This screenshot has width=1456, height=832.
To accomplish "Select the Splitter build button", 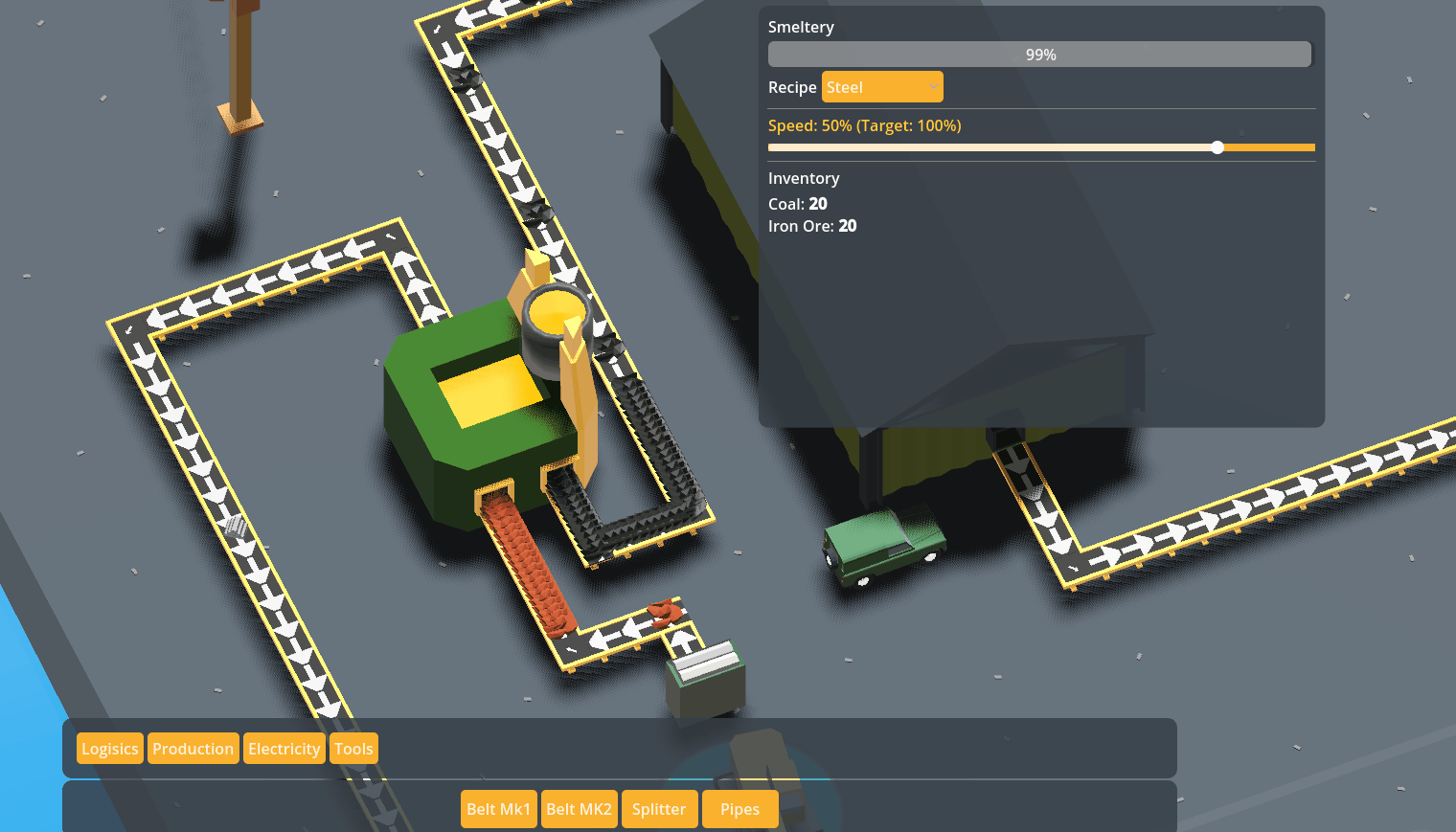I will pos(659,809).
